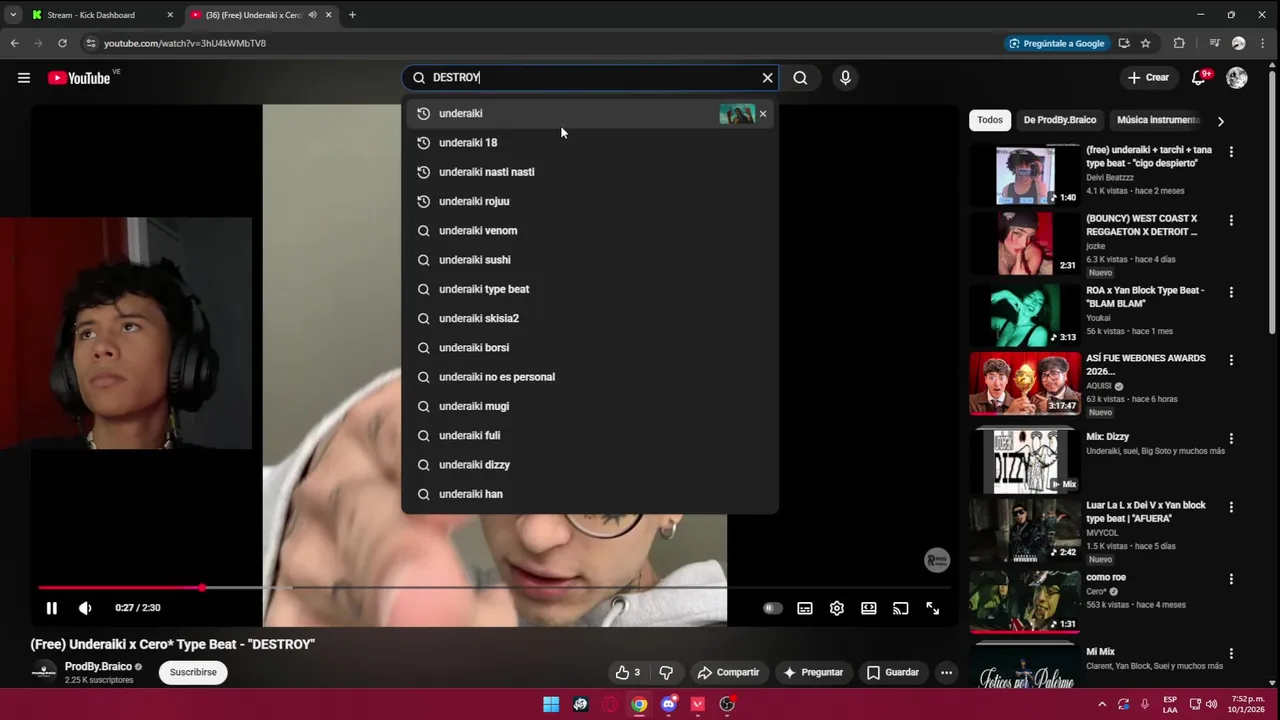Pick the 'underaiki no es personal' suggestion

tap(590, 377)
